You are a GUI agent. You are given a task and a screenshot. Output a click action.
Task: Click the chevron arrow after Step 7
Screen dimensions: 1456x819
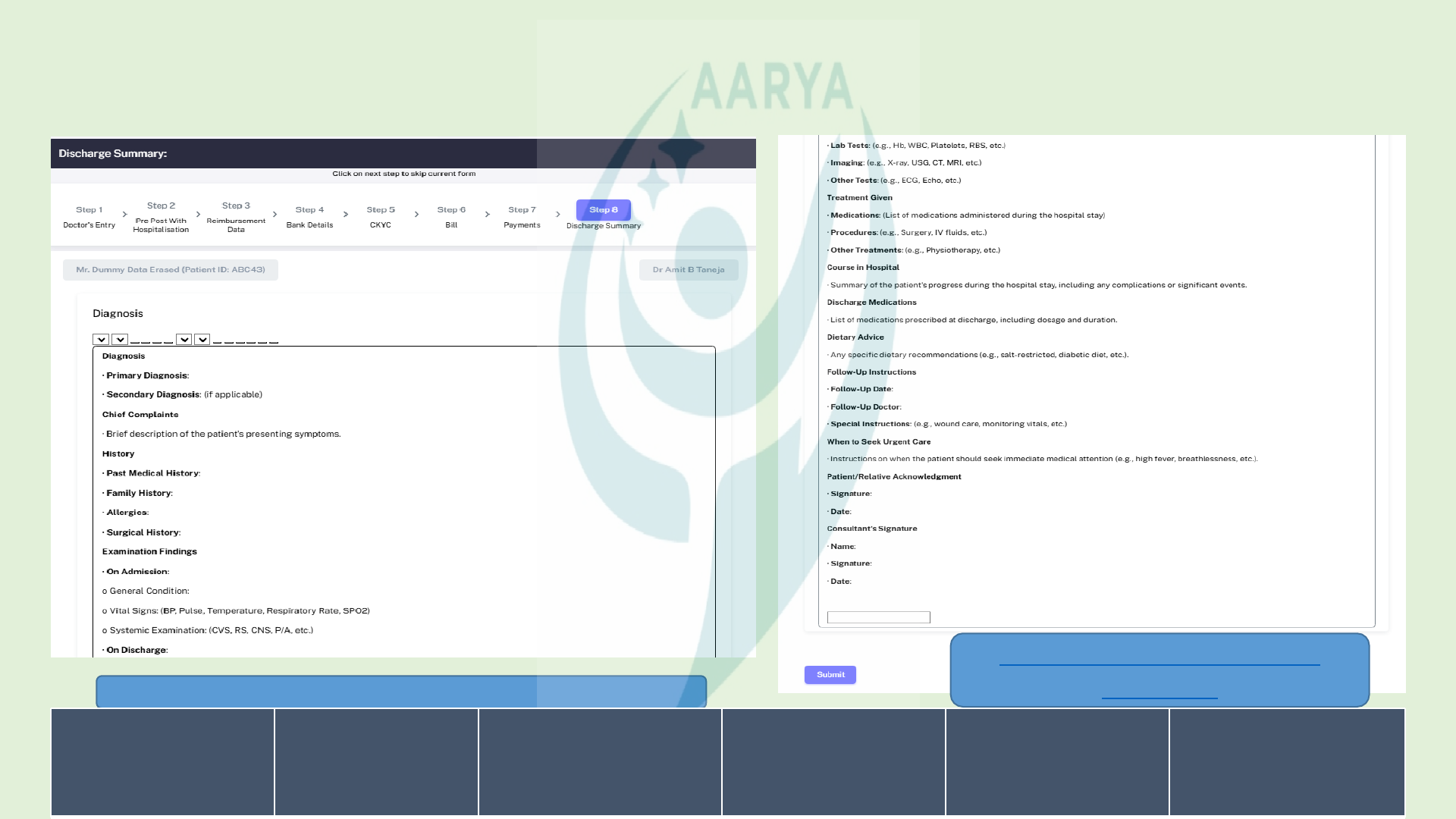click(558, 215)
